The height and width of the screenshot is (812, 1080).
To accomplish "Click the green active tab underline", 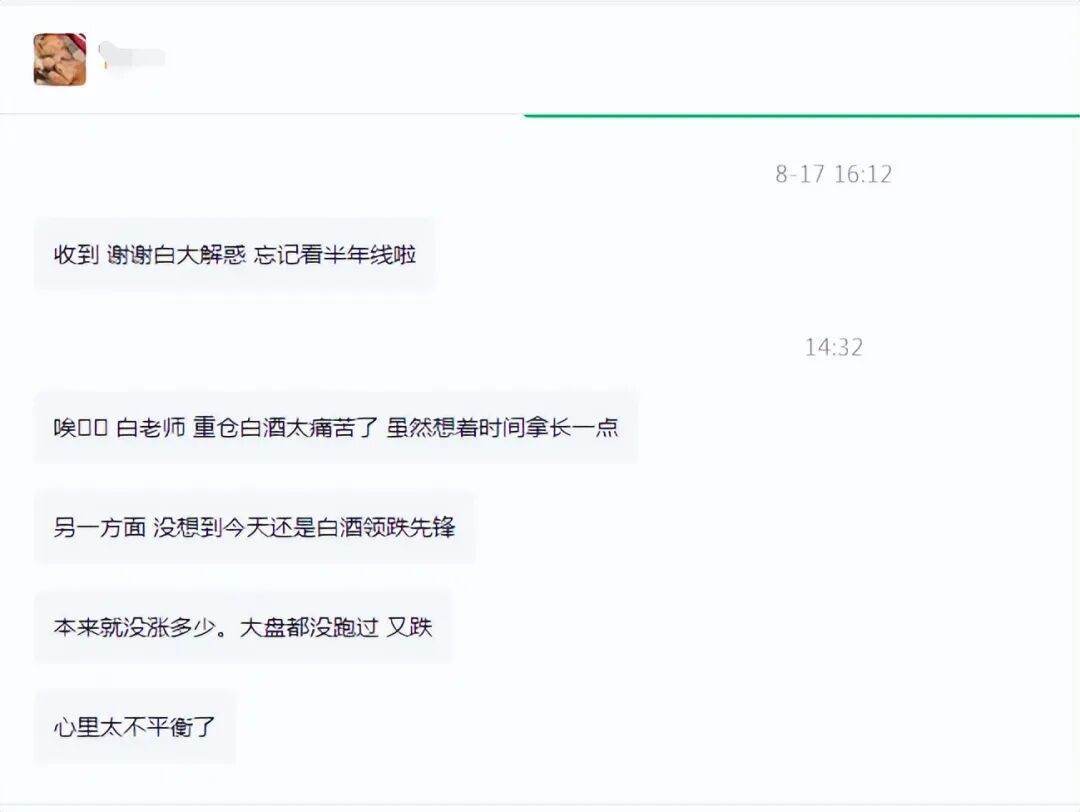I will point(802,115).
